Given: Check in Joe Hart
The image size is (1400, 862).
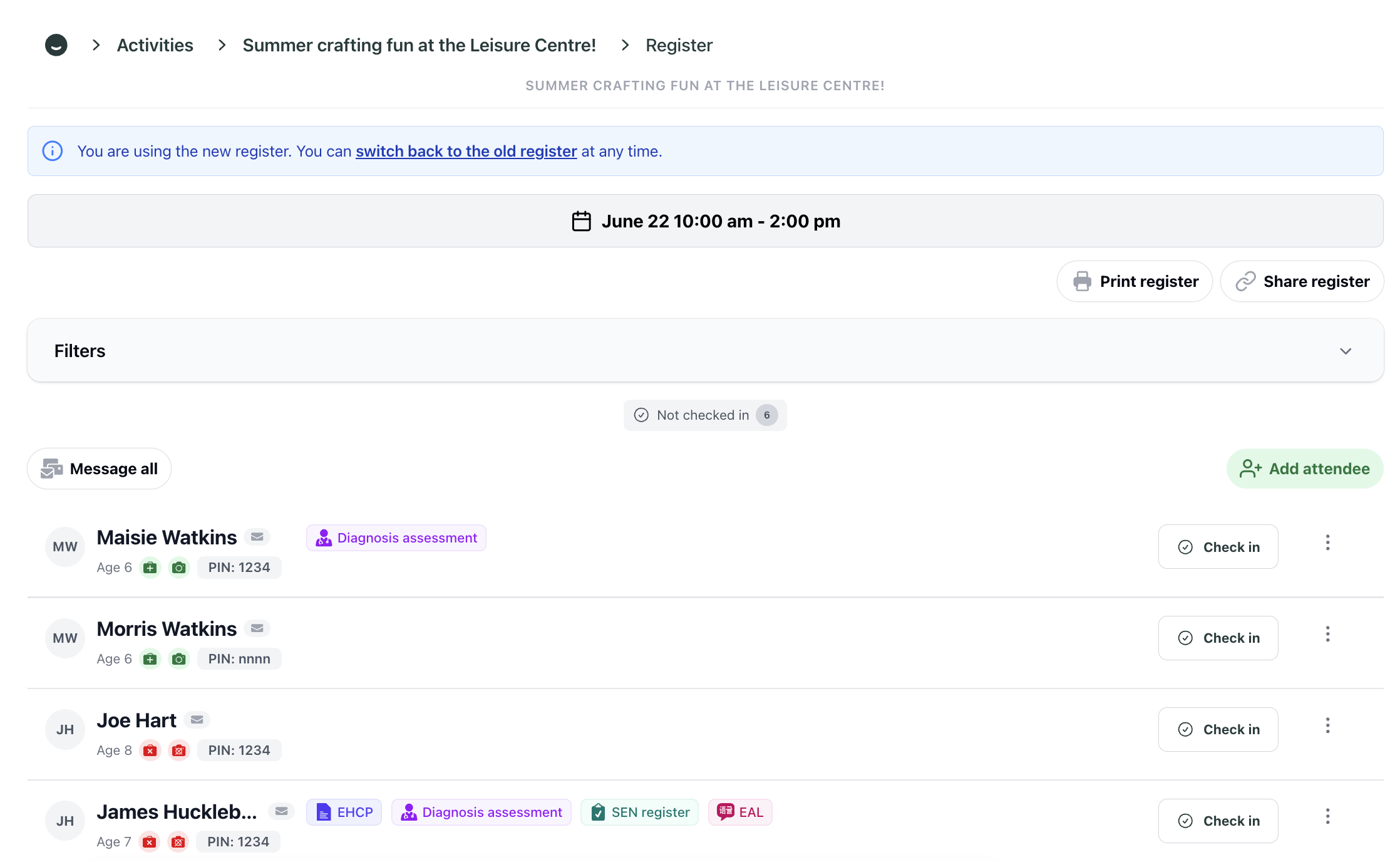Looking at the screenshot, I should pyautogui.click(x=1218, y=729).
